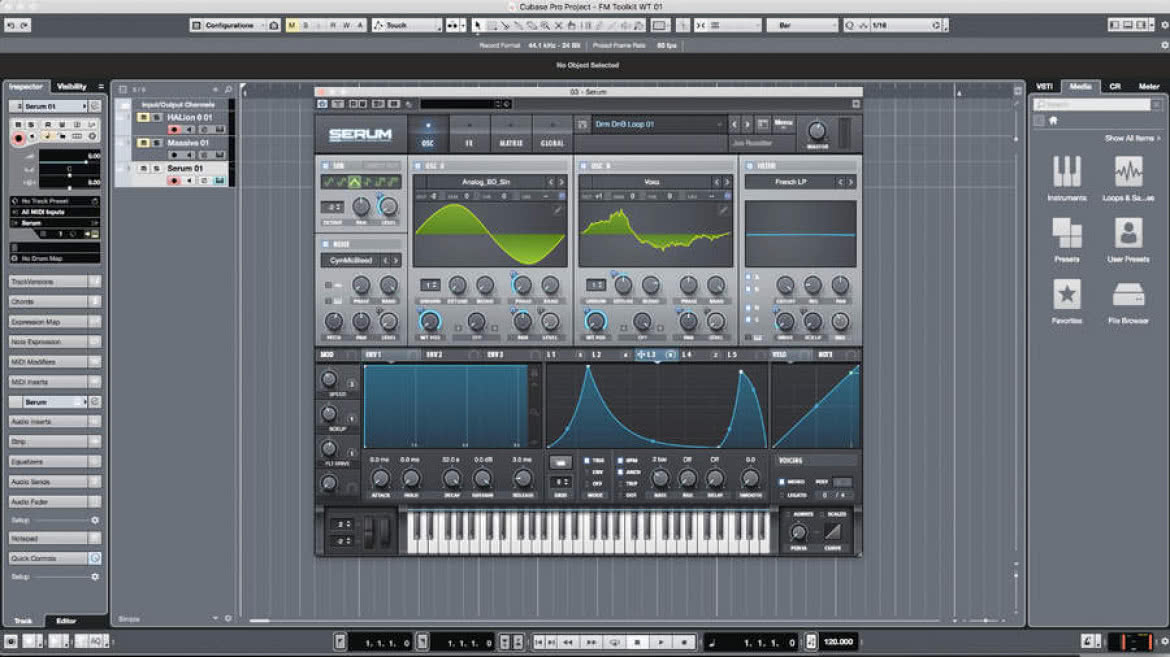The width and height of the screenshot is (1170, 657).
Task: Click the transport fast forward button
Action: (x=591, y=642)
